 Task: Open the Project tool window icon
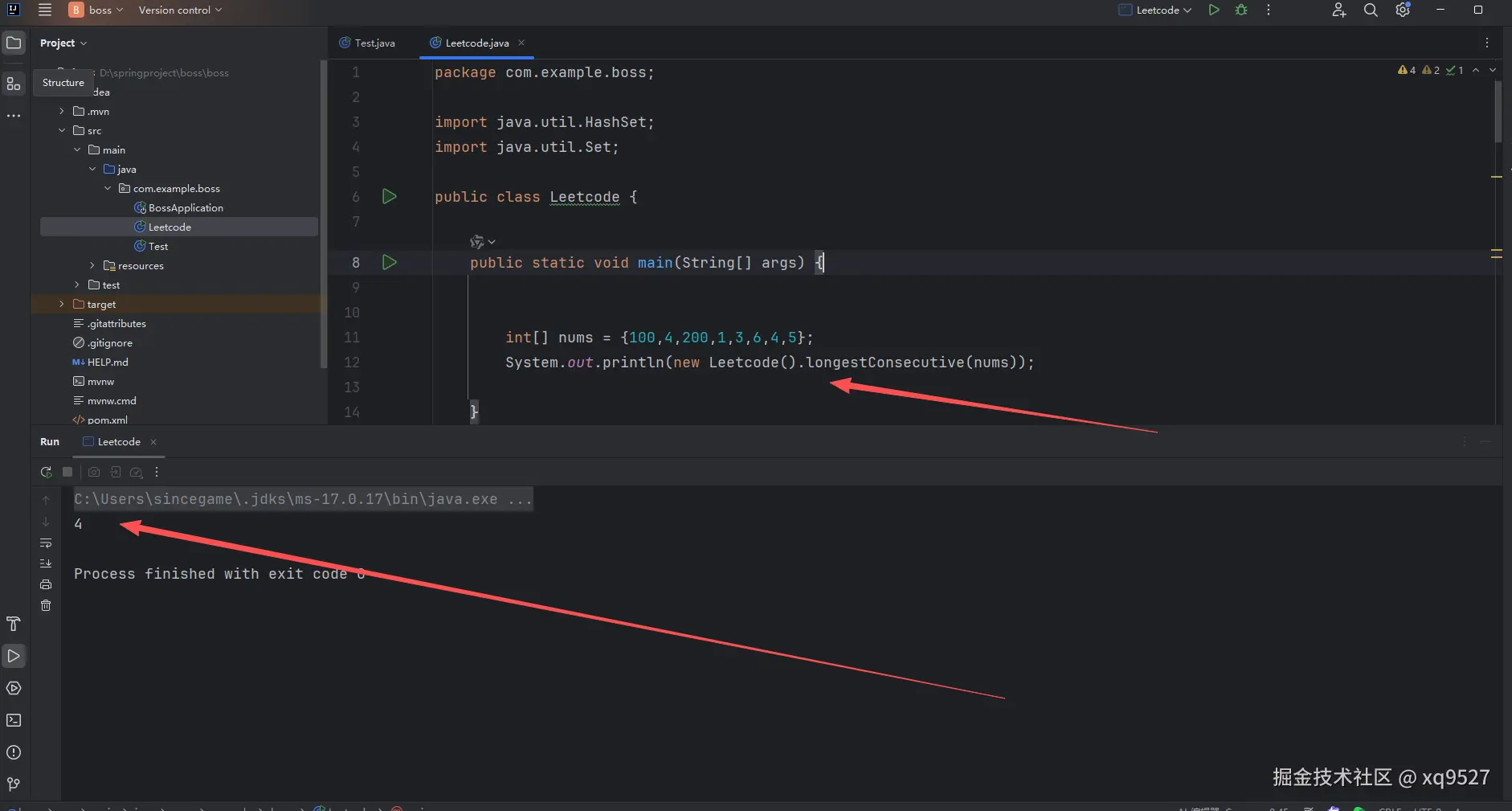[14, 43]
